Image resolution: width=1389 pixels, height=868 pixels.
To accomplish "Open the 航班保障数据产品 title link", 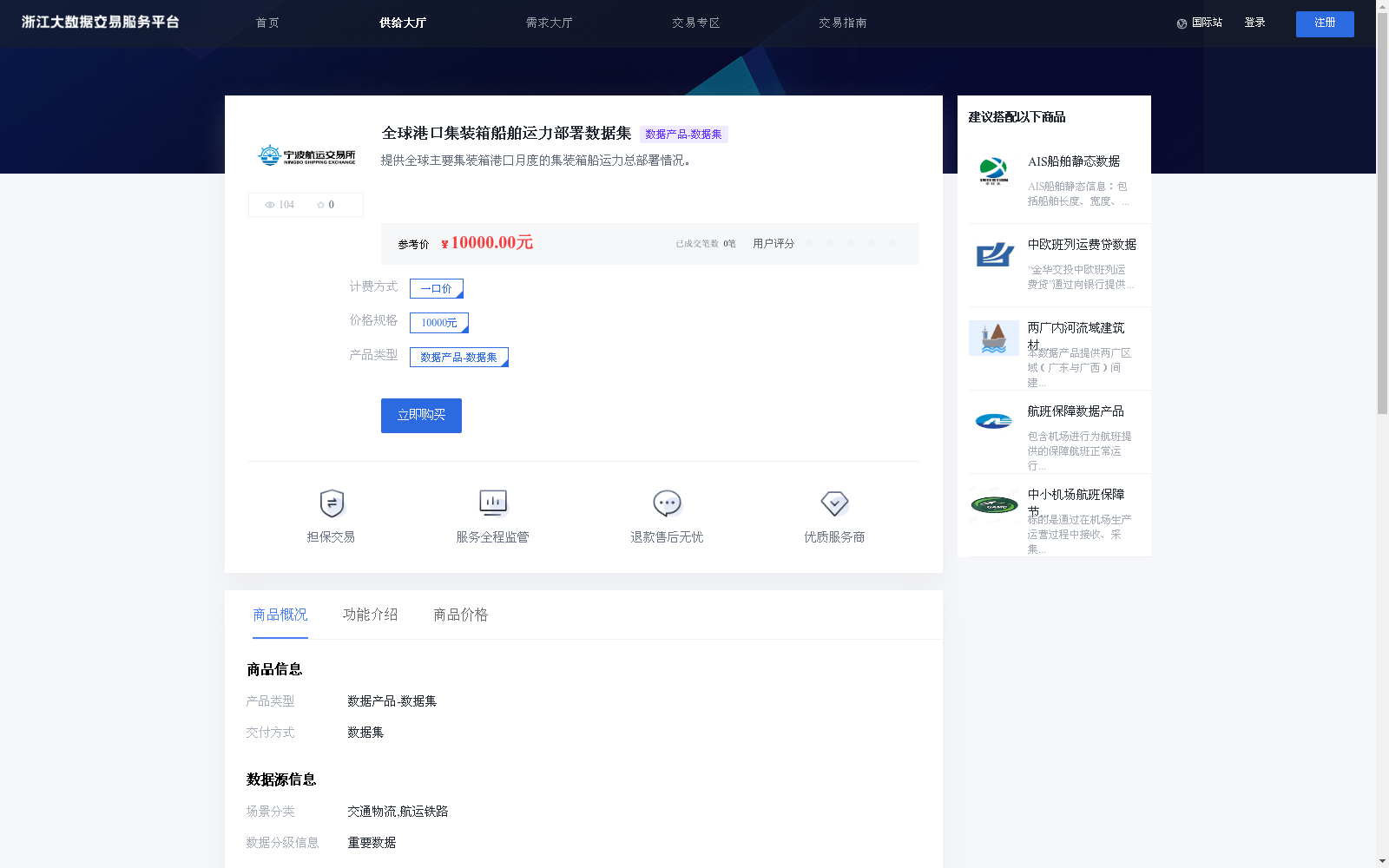I will tap(1076, 411).
